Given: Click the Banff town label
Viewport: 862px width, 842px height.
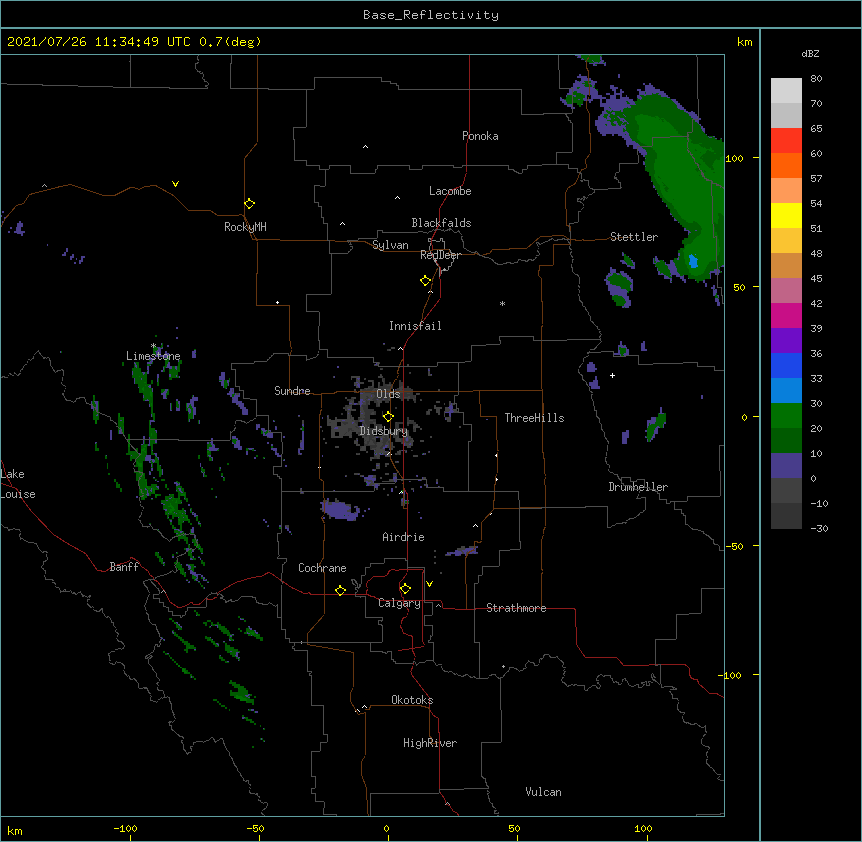Looking at the screenshot, I should (x=124, y=567).
